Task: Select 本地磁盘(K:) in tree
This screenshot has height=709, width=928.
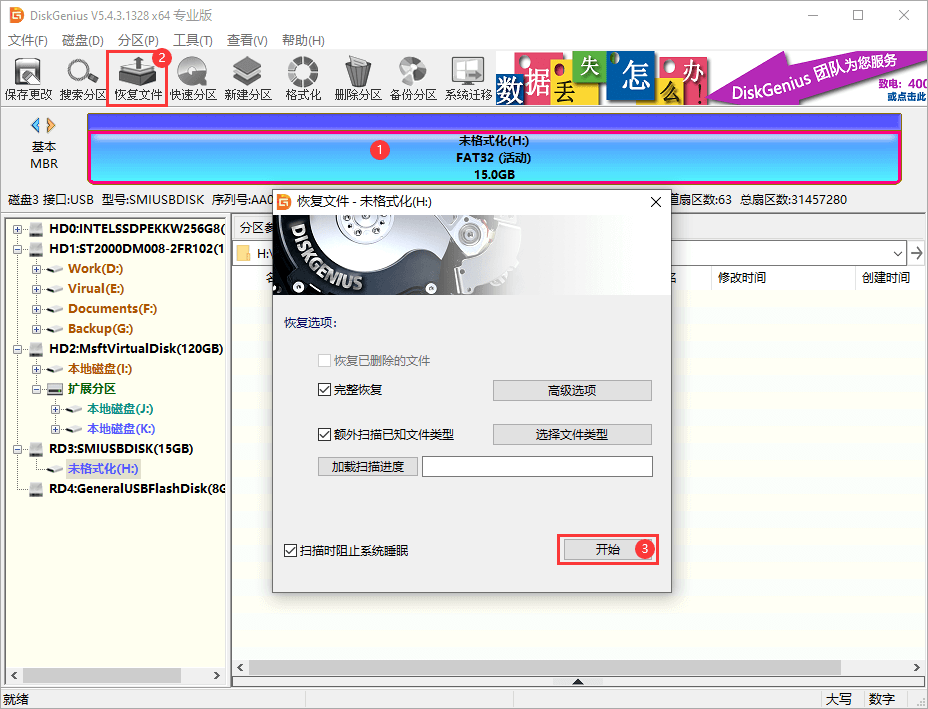Action: [121, 429]
